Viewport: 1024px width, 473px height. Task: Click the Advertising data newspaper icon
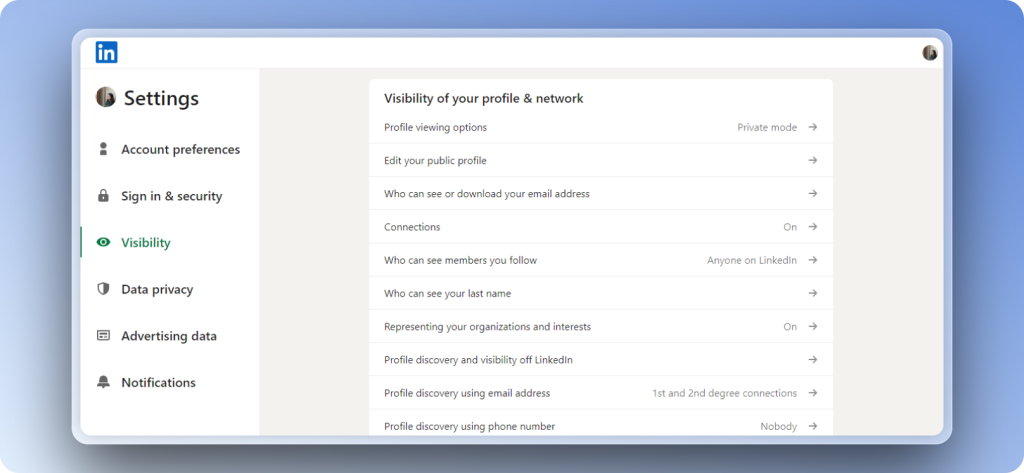[x=103, y=336]
